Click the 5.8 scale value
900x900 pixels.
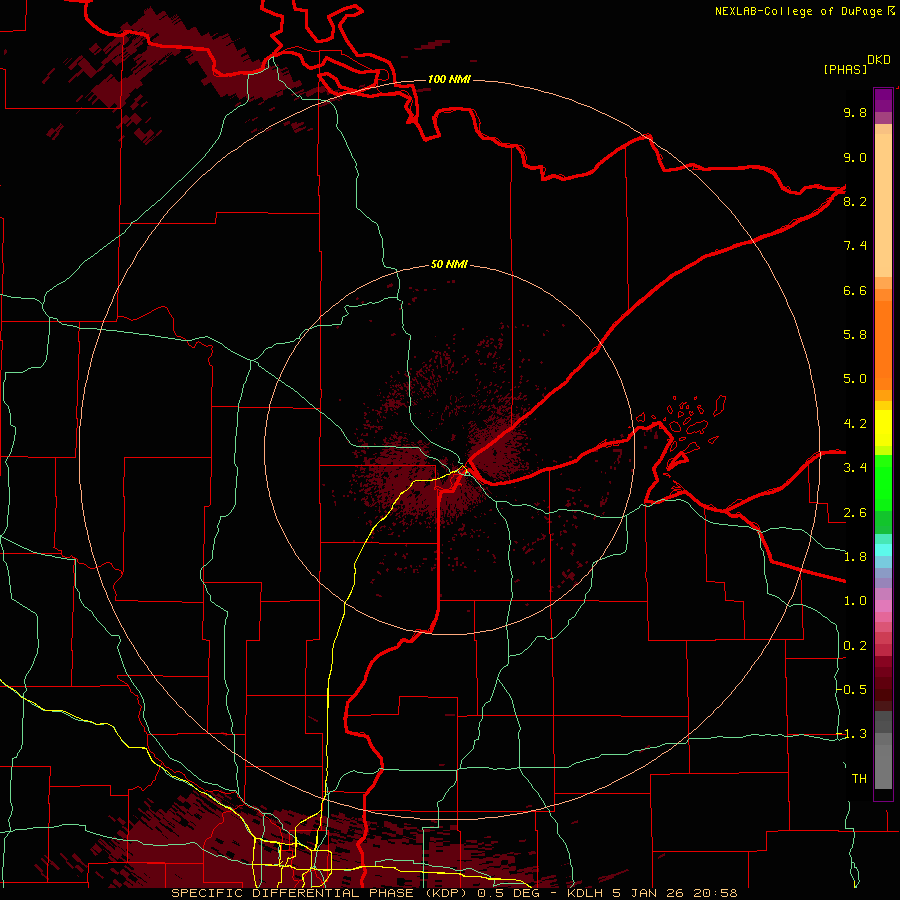point(855,335)
